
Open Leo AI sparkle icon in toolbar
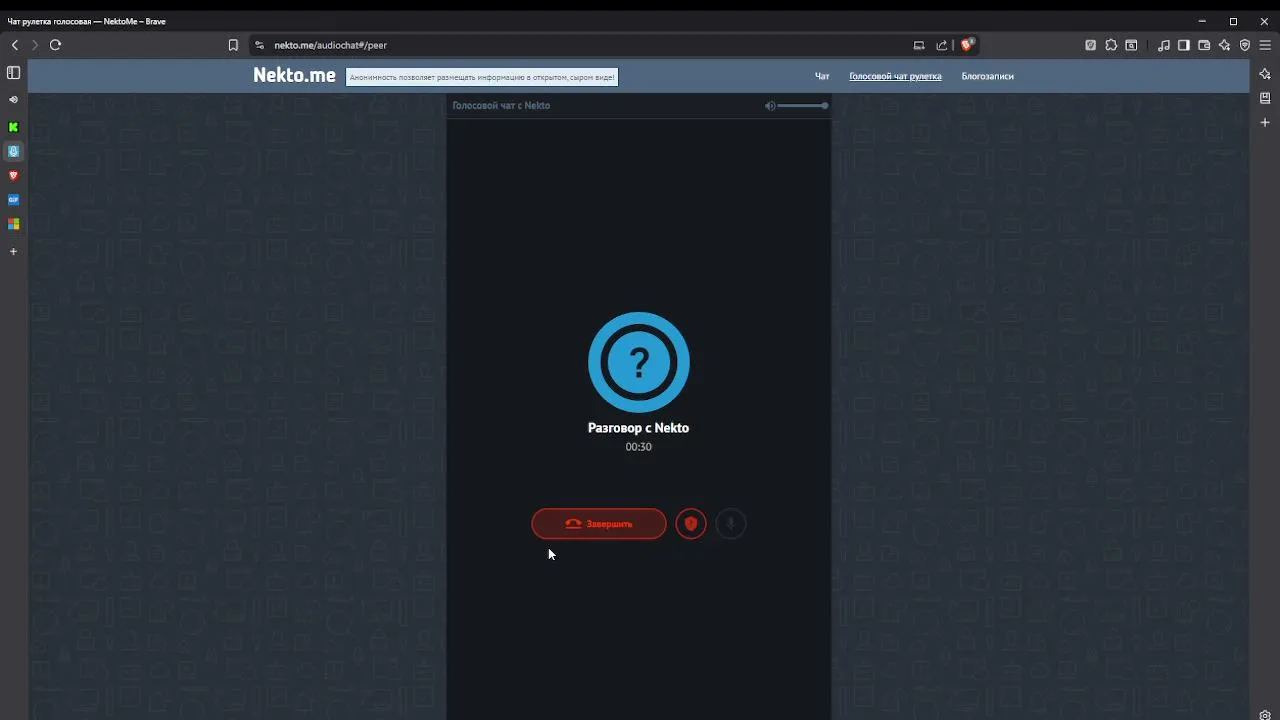tap(1224, 45)
